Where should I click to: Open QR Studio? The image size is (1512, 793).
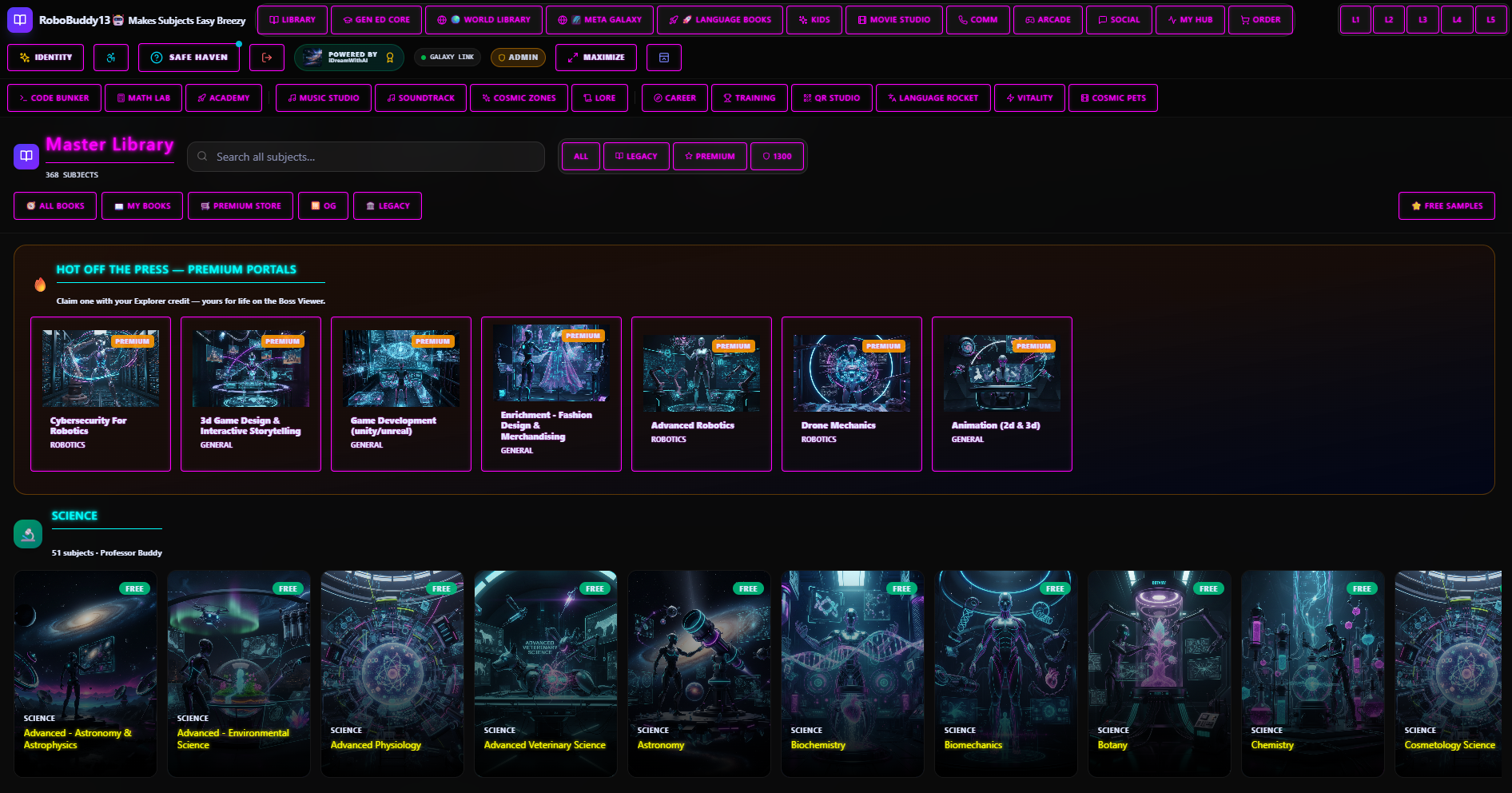tap(832, 98)
